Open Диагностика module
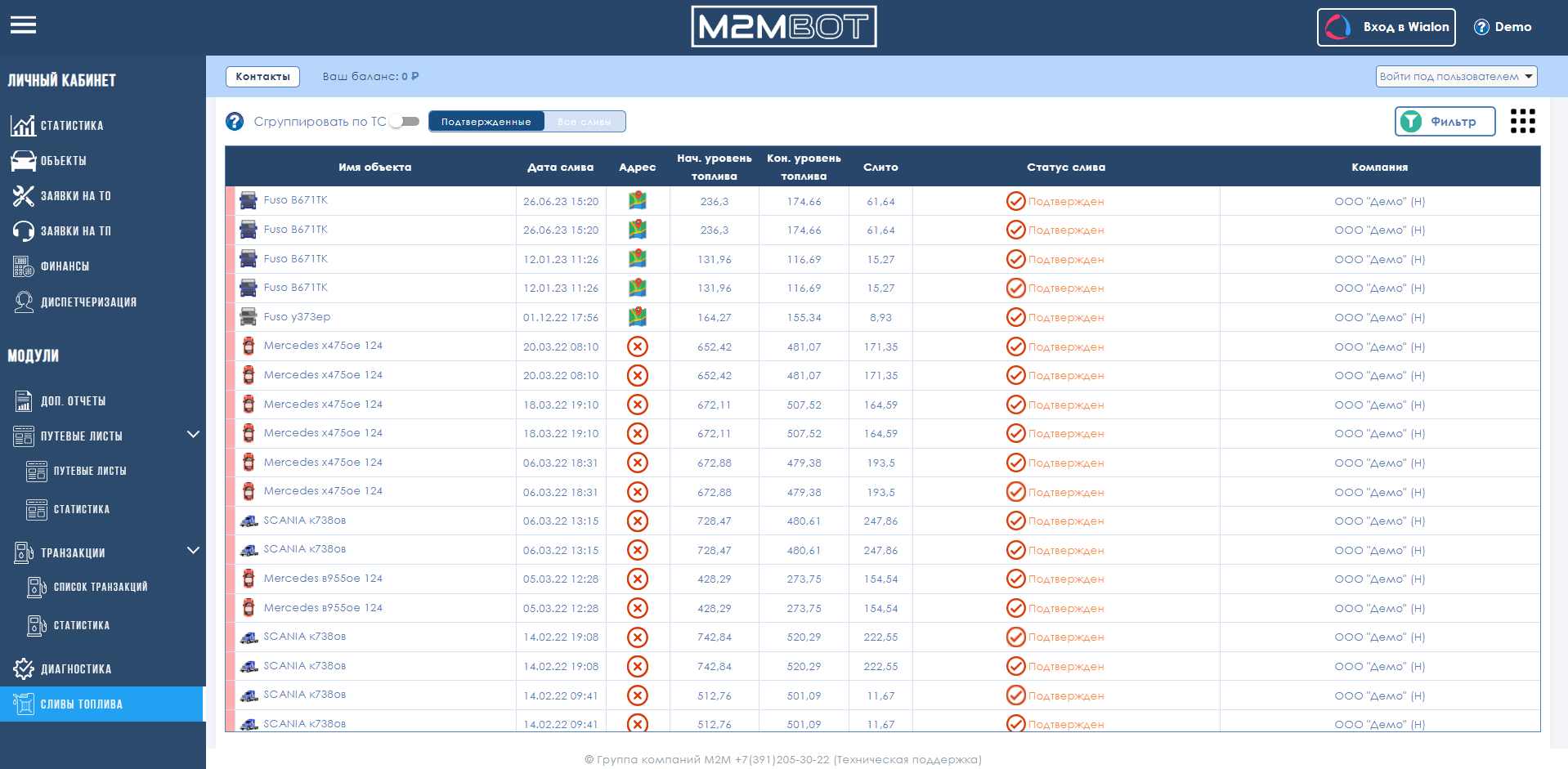This screenshot has height=769, width=1568. click(x=76, y=669)
